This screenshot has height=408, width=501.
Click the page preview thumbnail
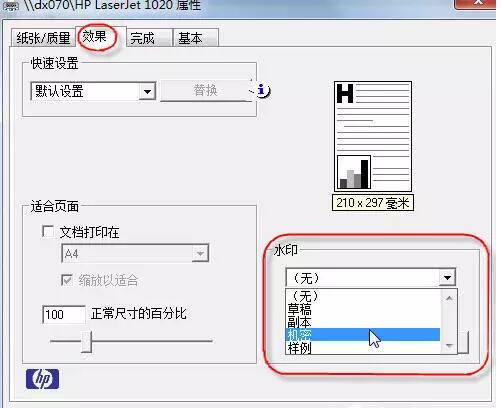373,136
